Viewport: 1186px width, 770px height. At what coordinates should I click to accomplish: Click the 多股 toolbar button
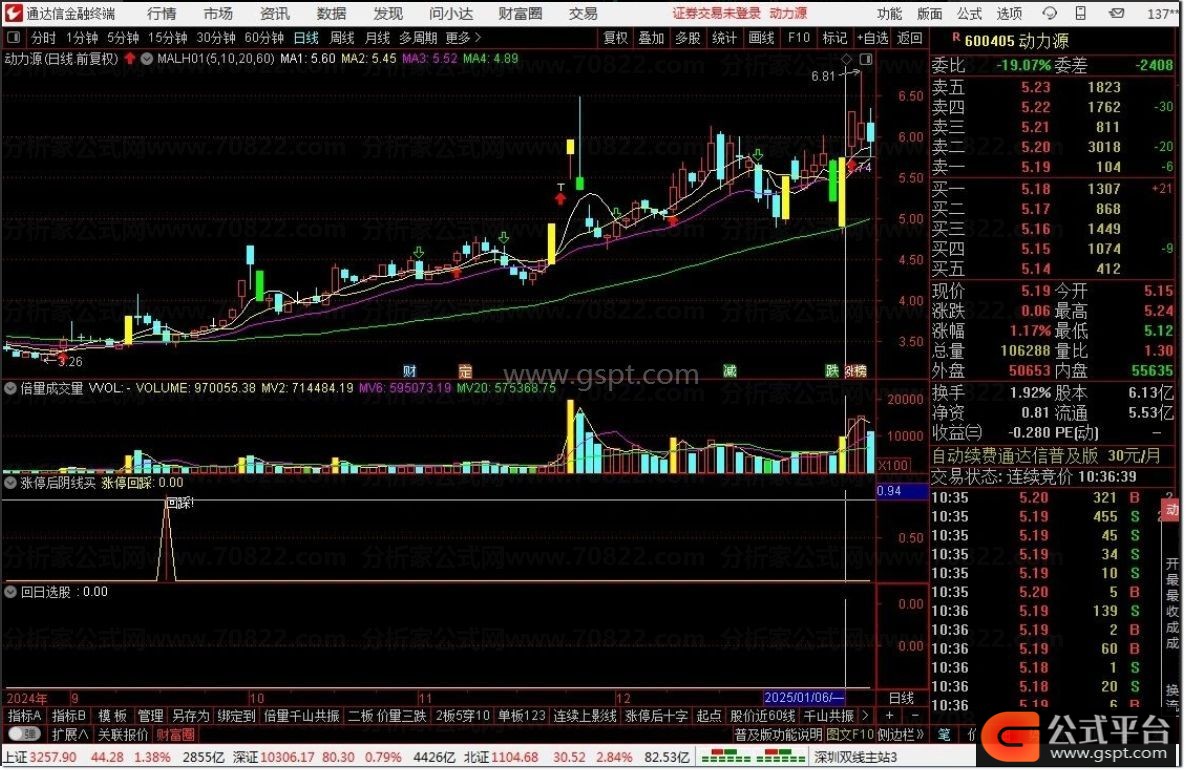click(x=688, y=38)
